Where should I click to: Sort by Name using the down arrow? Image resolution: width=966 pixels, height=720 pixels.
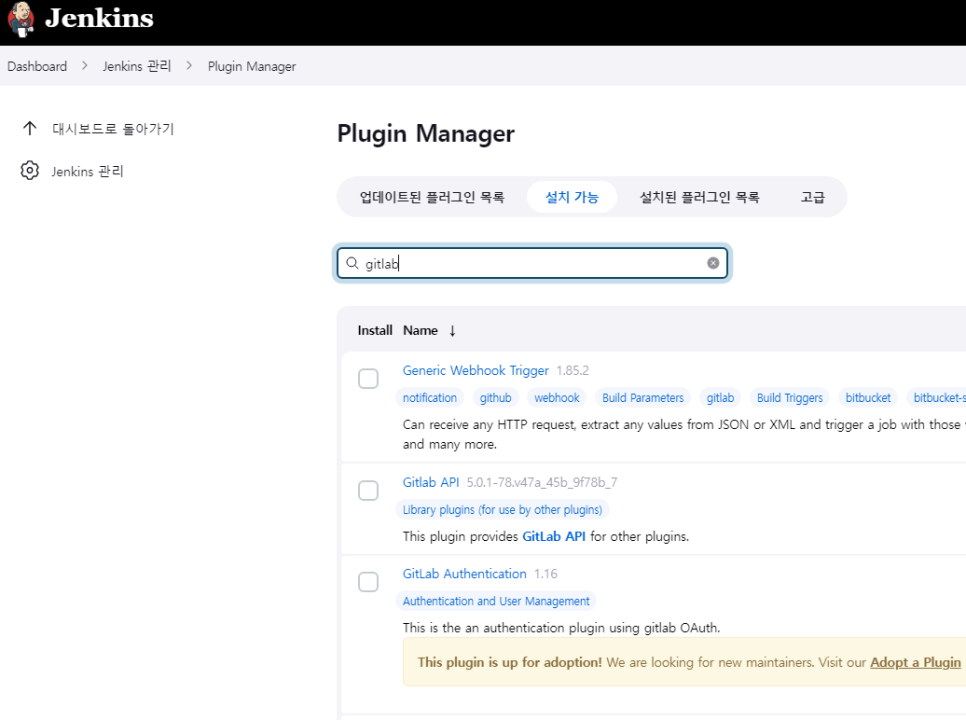pos(452,331)
